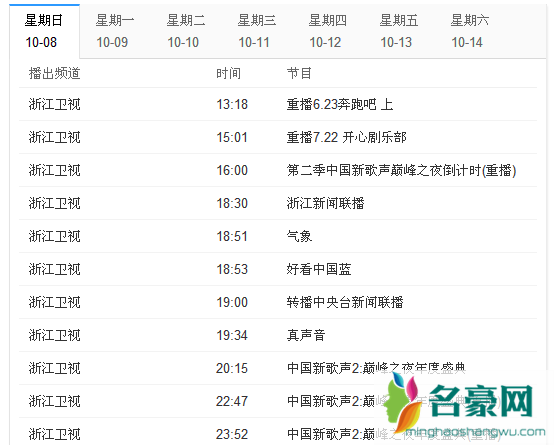
Task: Click 浙江卫视 in the 20:15 row
Action: point(54,368)
